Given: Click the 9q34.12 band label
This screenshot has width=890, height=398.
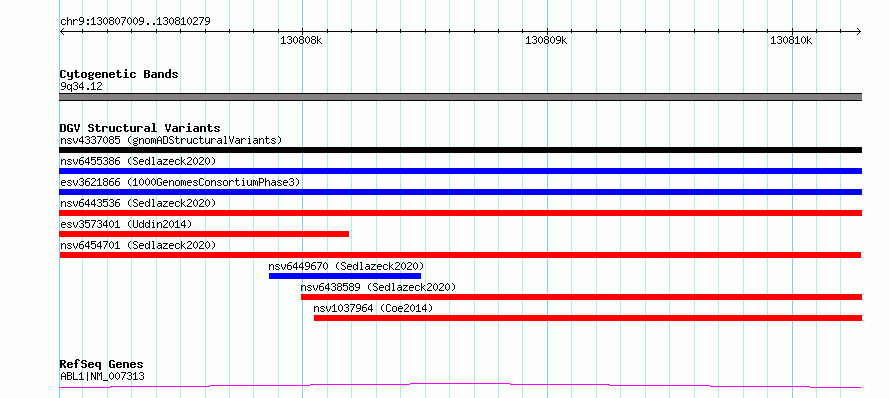Looking at the screenshot, I should 81,87.
